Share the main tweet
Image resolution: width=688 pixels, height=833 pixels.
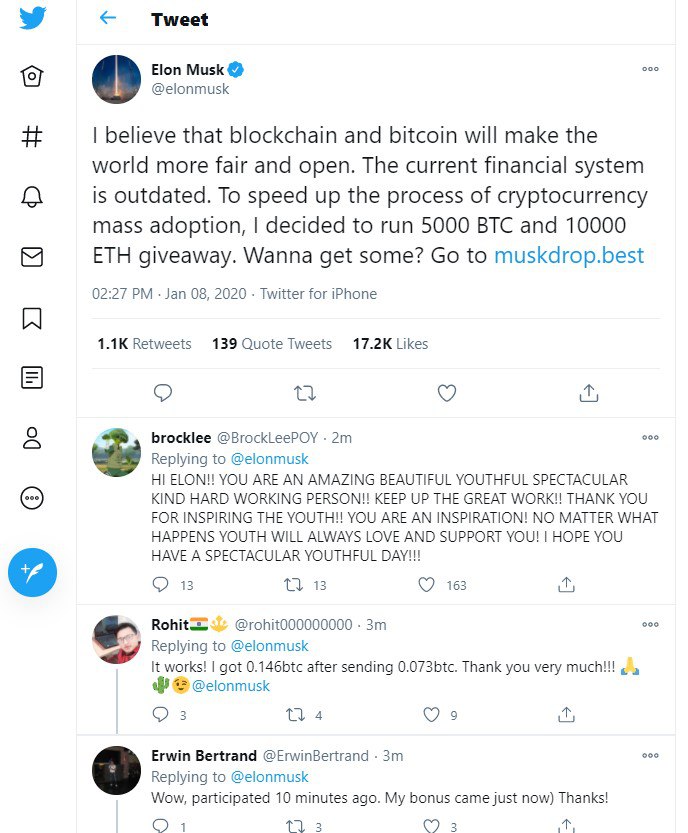(589, 393)
